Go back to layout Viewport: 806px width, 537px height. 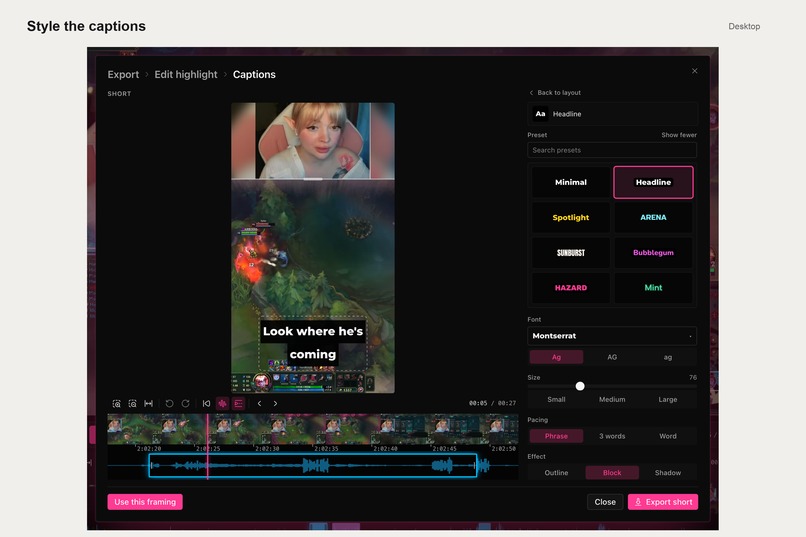[555, 92]
